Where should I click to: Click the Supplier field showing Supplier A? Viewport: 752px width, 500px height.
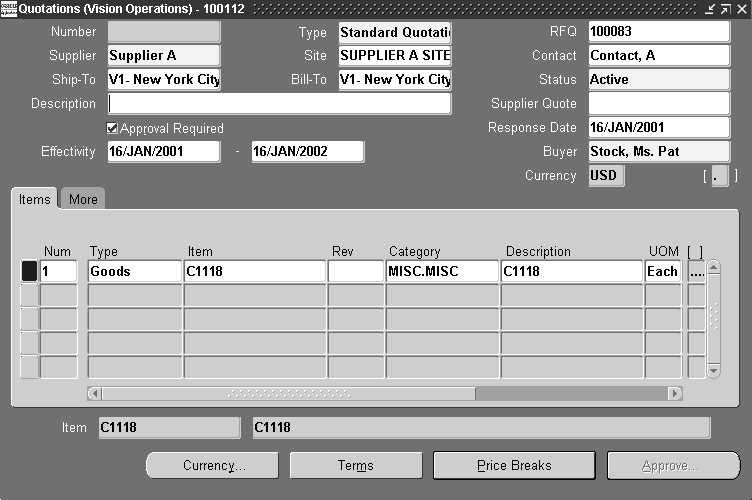click(164, 56)
